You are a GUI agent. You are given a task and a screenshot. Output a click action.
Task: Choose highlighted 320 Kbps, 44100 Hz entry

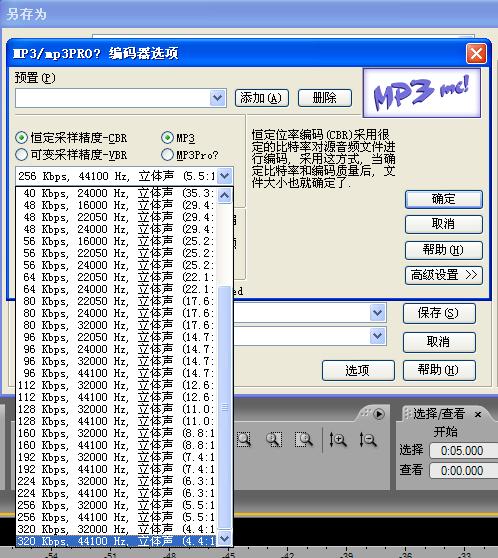(x=117, y=541)
